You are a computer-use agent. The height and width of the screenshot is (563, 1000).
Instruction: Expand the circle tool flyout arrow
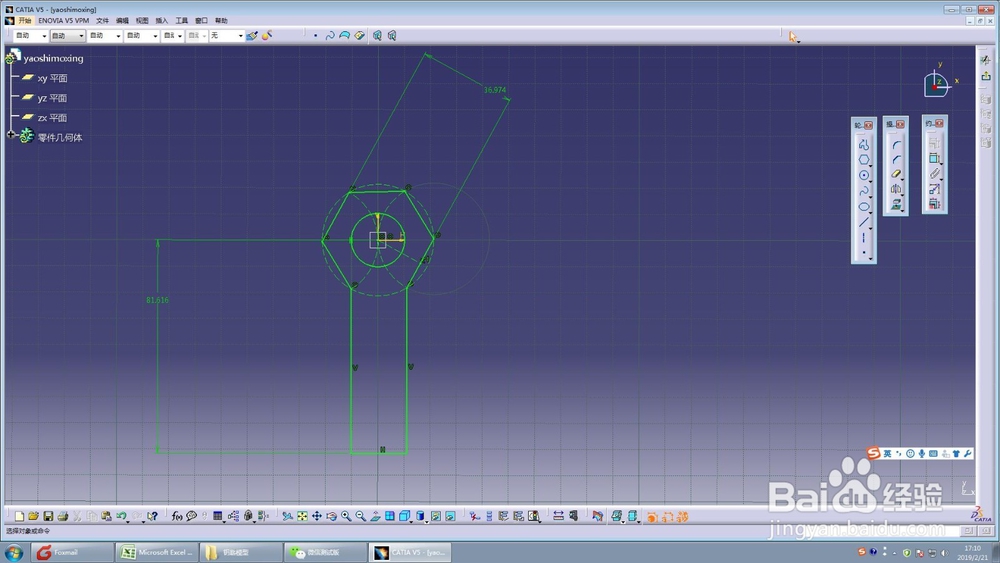pyautogui.click(x=871, y=181)
